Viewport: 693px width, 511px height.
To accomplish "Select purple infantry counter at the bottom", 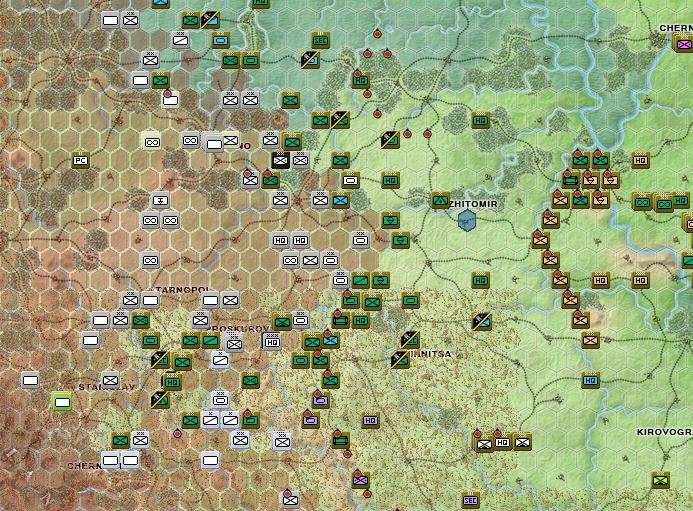I will pos(361,480).
